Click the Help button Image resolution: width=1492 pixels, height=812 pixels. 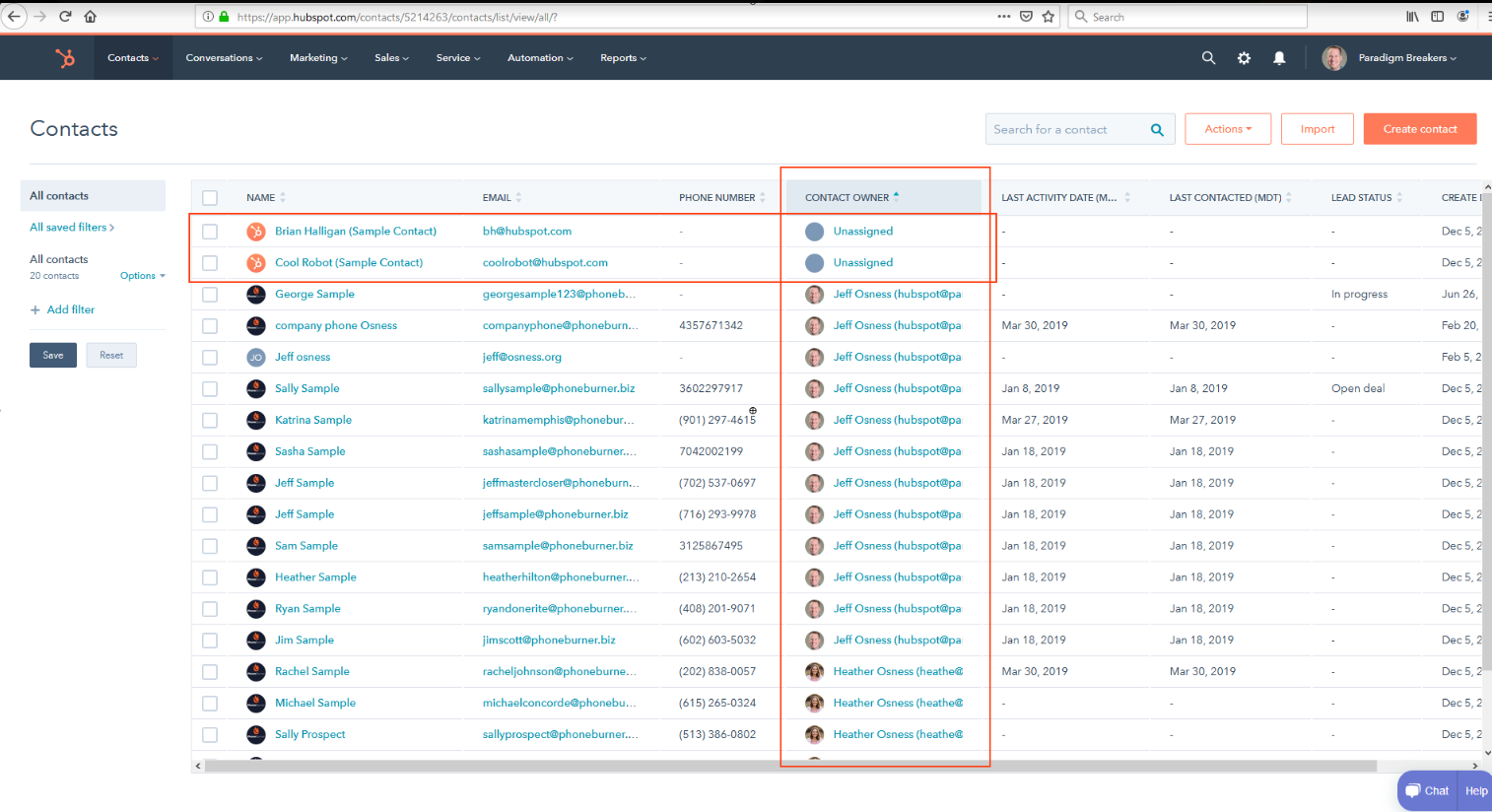[1475, 790]
